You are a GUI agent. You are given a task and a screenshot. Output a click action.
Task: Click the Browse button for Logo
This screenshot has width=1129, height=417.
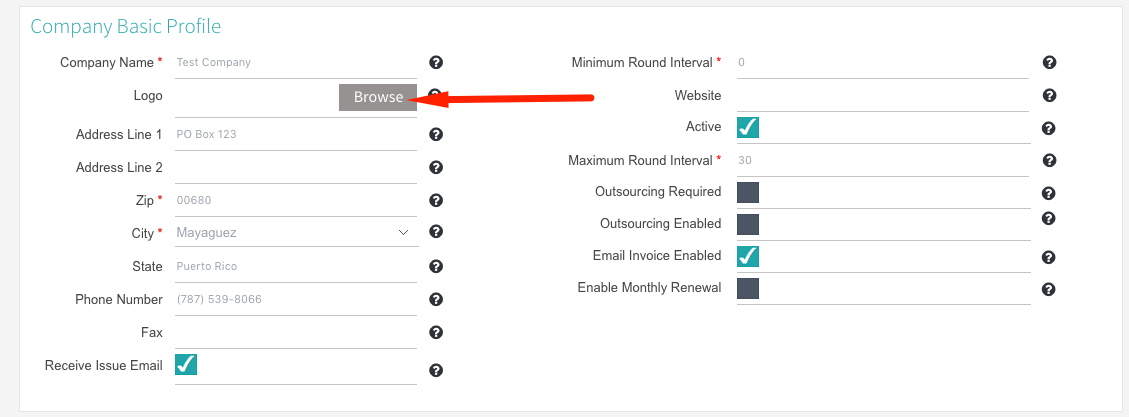click(378, 97)
